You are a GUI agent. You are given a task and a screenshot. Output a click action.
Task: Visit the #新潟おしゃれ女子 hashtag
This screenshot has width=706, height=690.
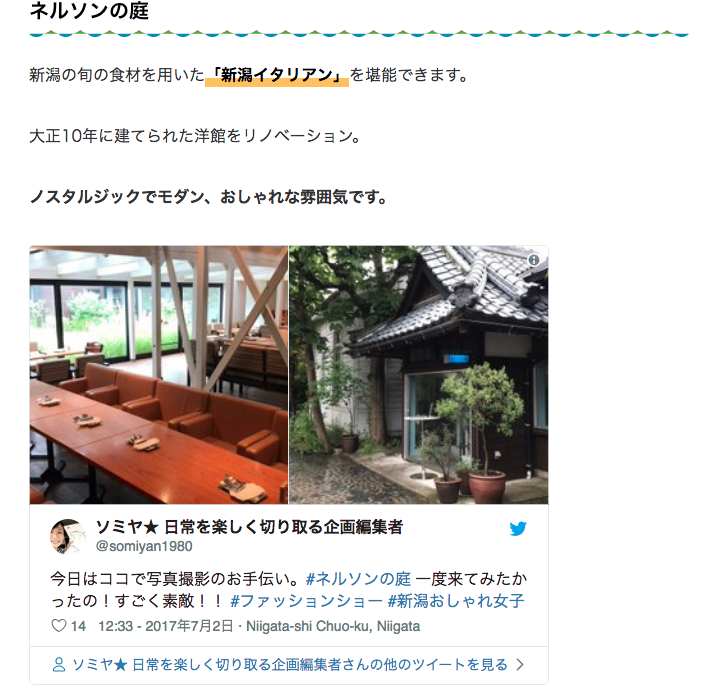pyautogui.click(x=456, y=601)
